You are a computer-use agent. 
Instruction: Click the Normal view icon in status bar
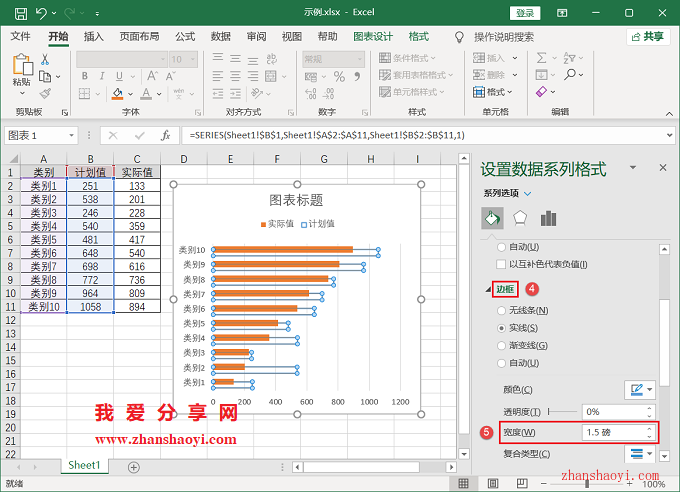[463, 483]
